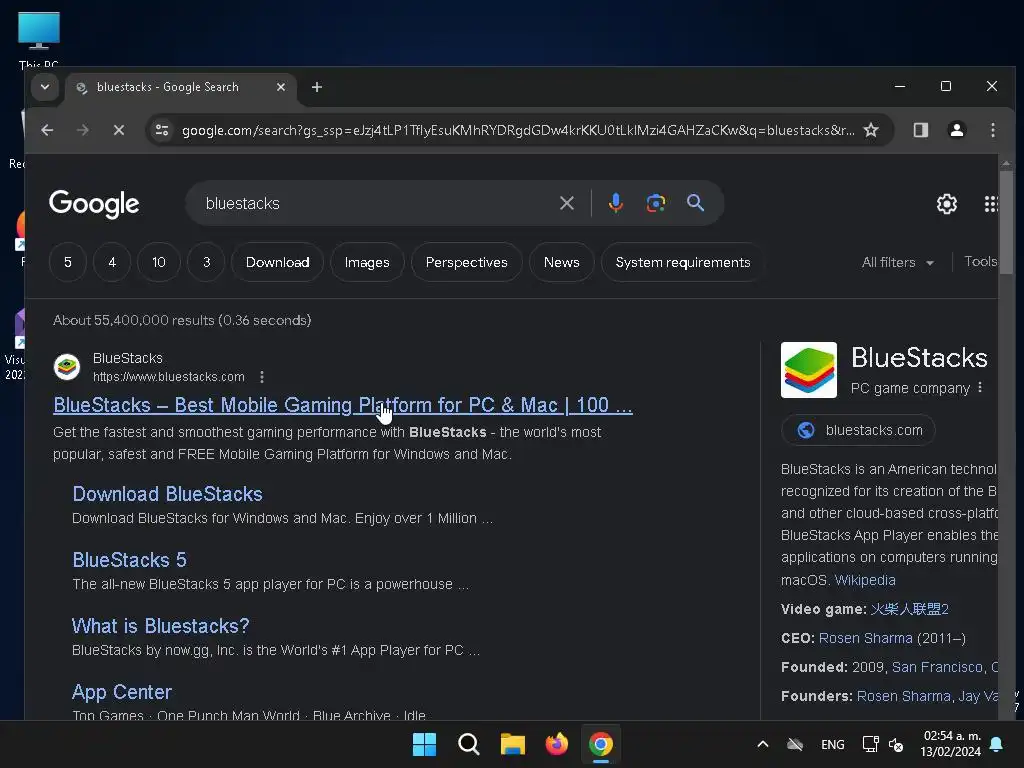Viewport: 1024px width, 768px height.
Task: Select the 4 filter chip
Action: pos(112,262)
